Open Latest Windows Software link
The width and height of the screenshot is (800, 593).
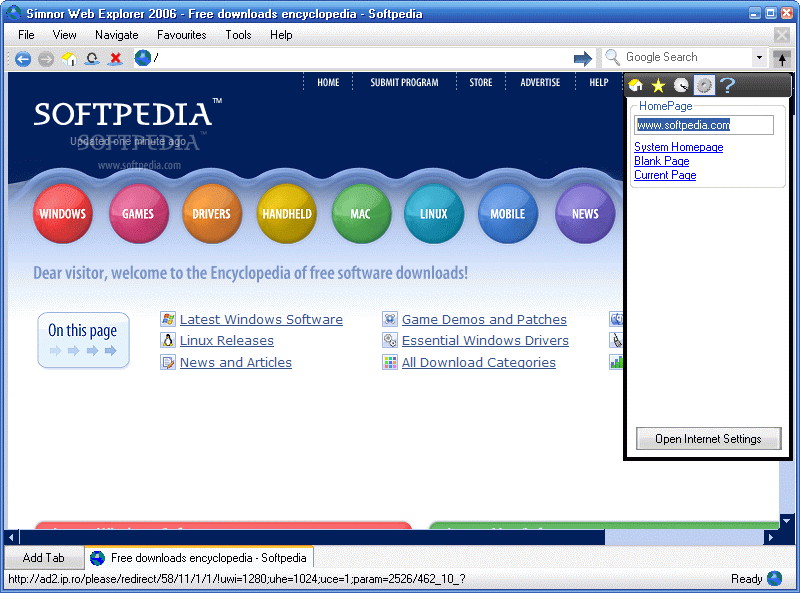(x=261, y=320)
